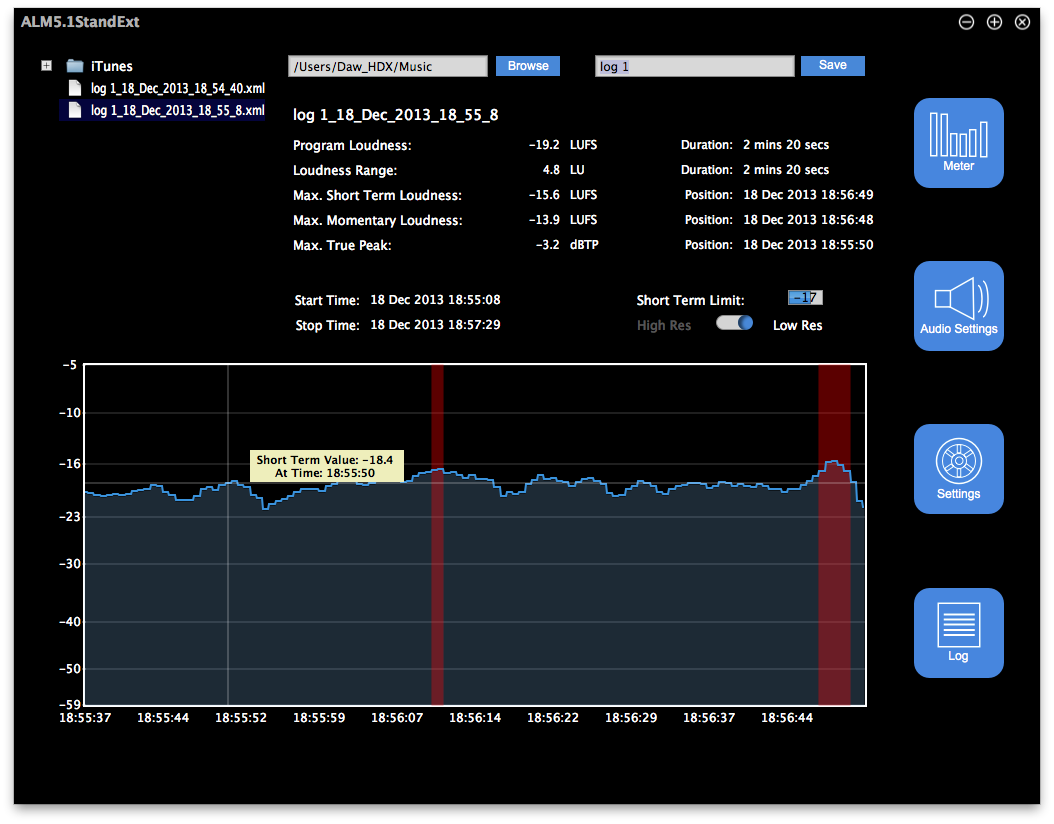Select the iTunes folder icon
This screenshot has width=1054, height=824.
[75, 66]
